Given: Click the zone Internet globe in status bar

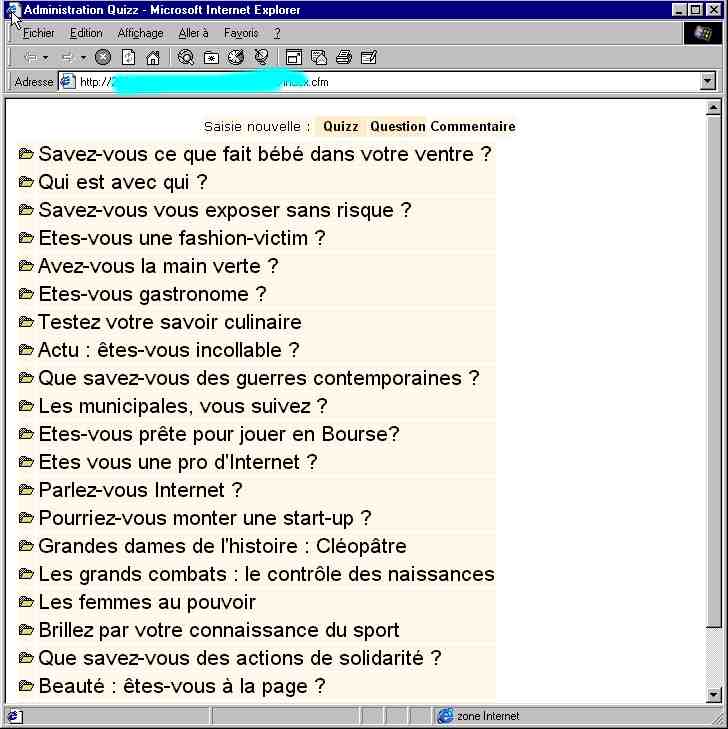Looking at the screenshot, I should point(445,716).
